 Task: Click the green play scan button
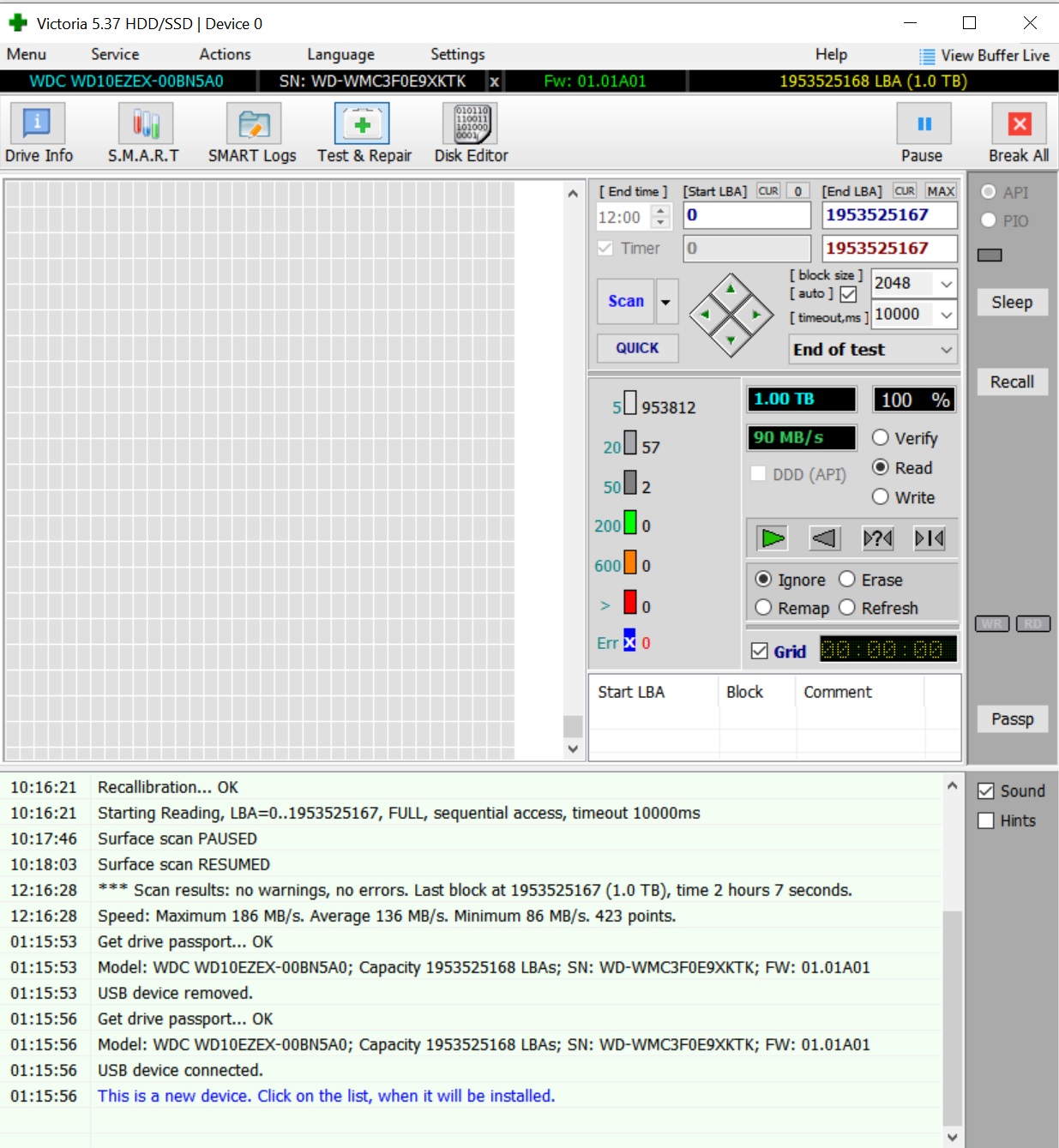[773, 538]
